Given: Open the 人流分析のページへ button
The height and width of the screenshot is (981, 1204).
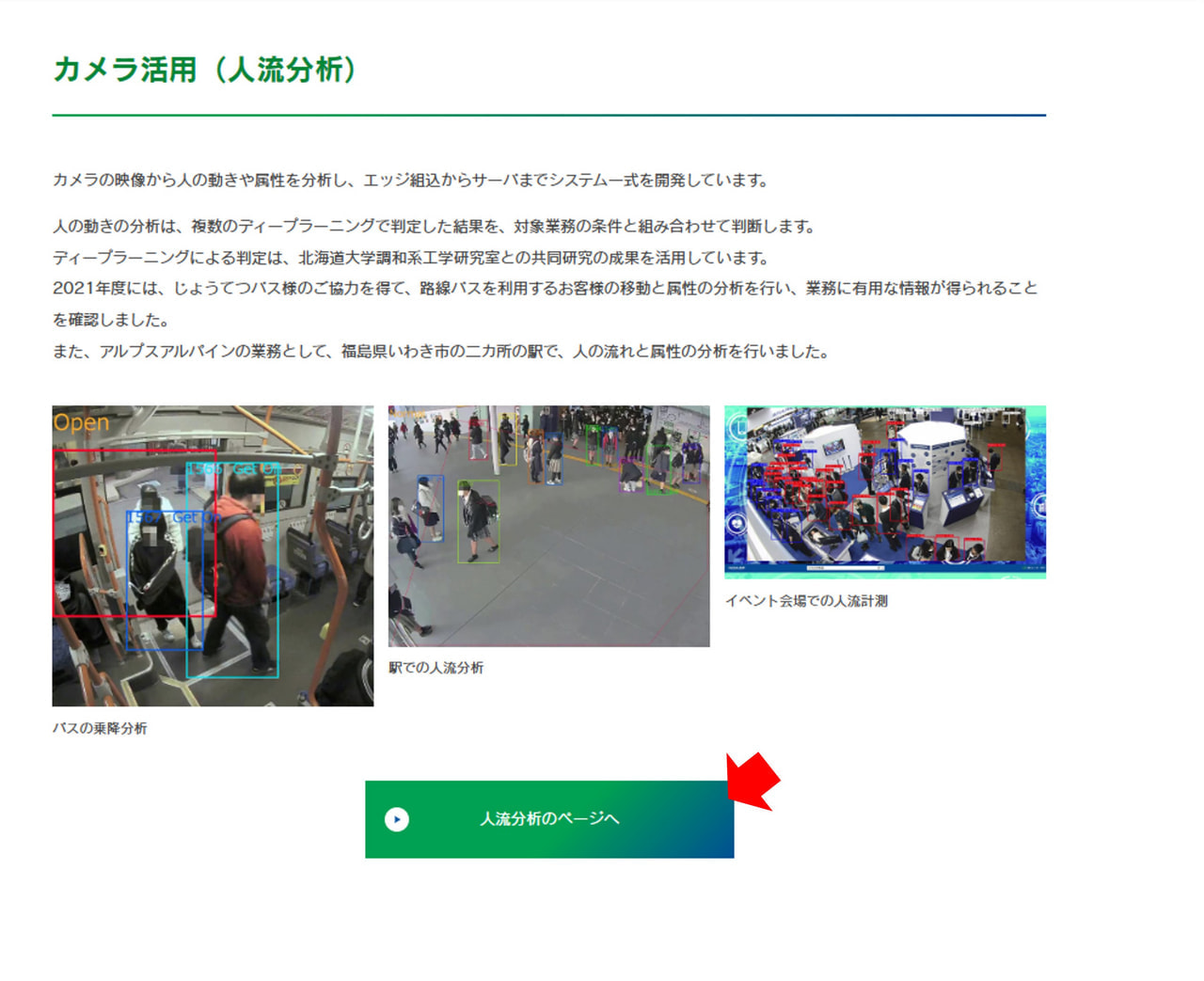Looking at the screenshot, I should point(549,819).
